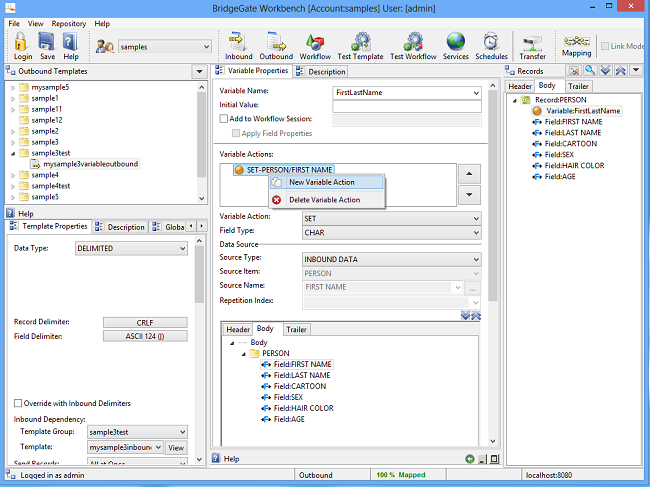
Task: Open the Mapping tool
Action: [576, 46]
